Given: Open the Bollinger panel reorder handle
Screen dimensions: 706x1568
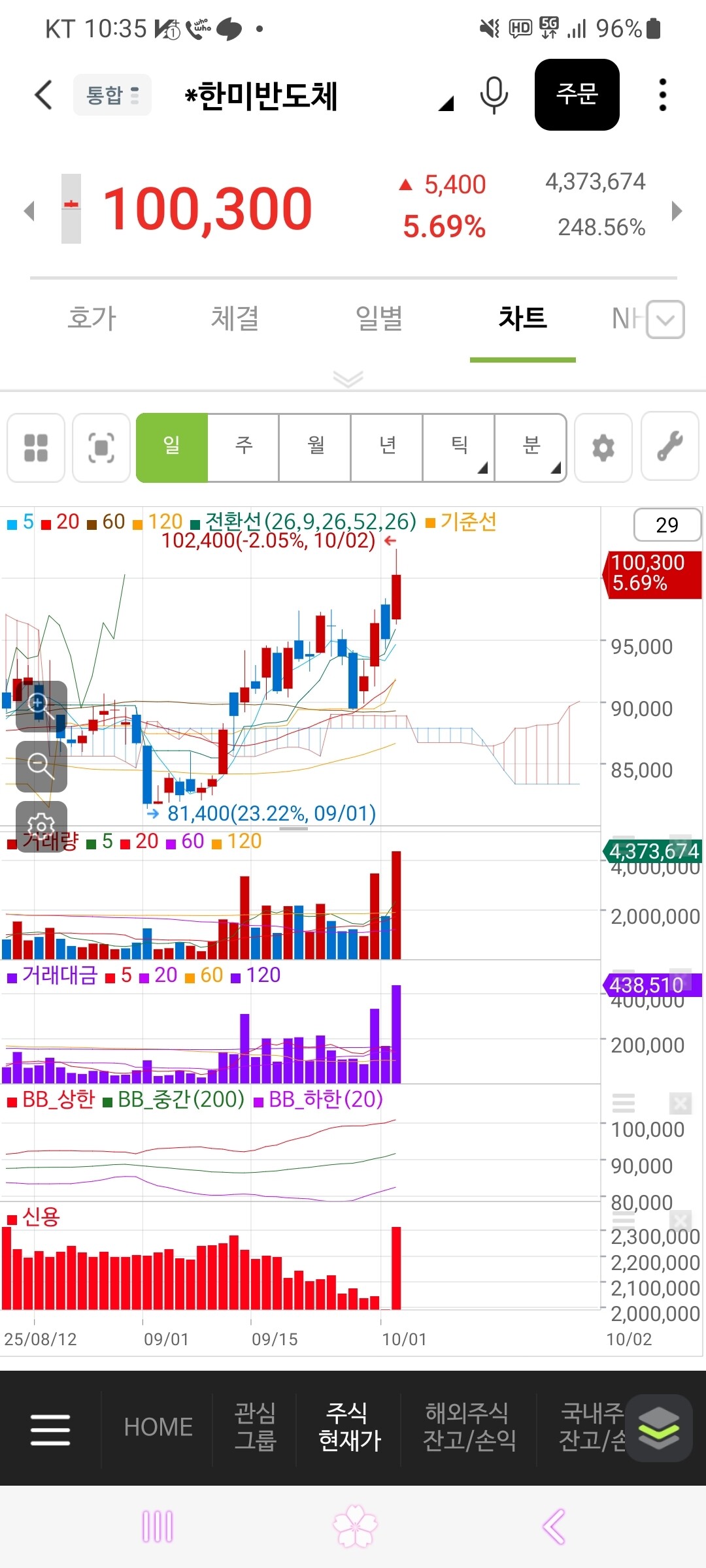Looking at the screenshot, I should click(x=624, y=1103).
